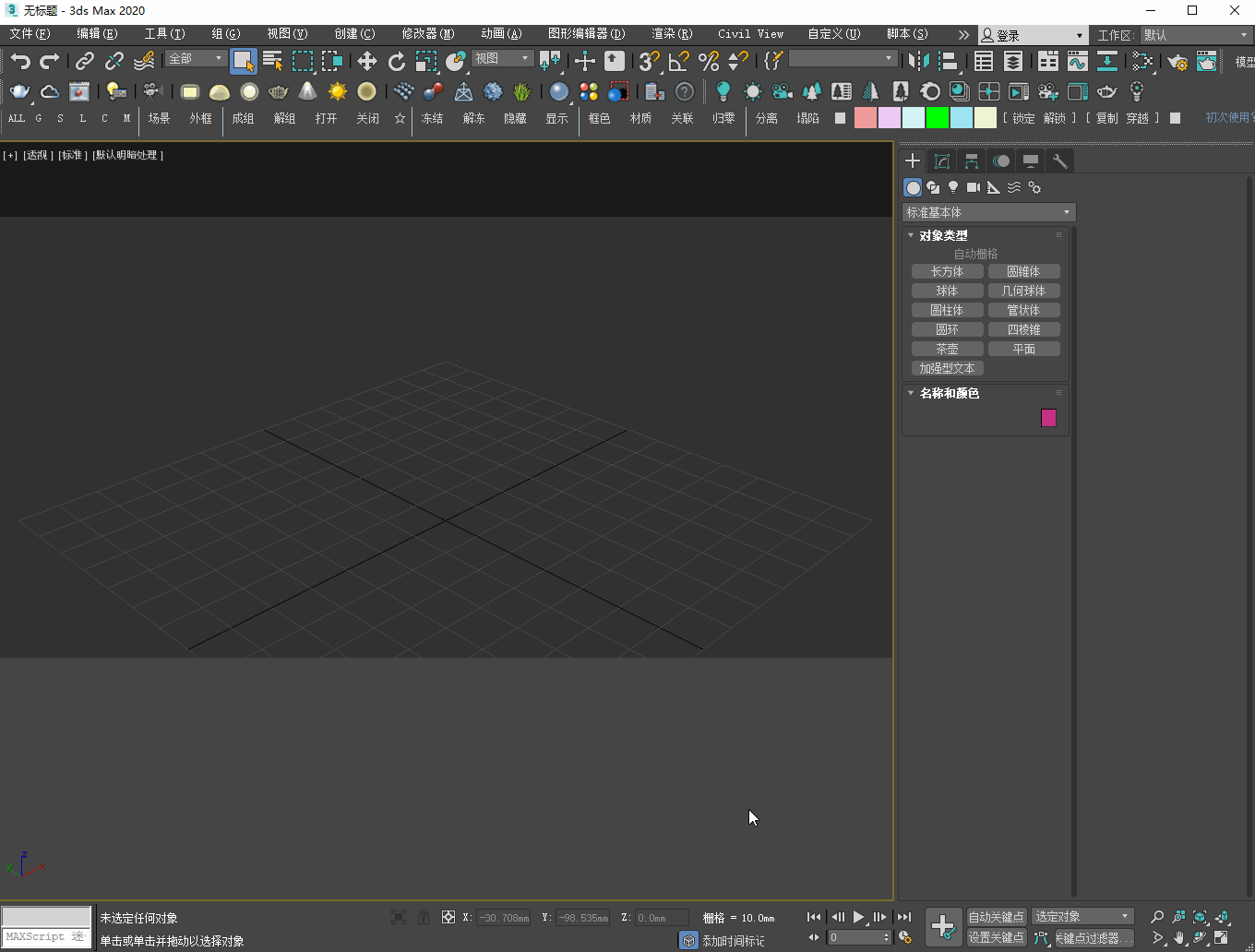
Task: Choose the Select and Rotate tool
Action: tap(397, 61)
